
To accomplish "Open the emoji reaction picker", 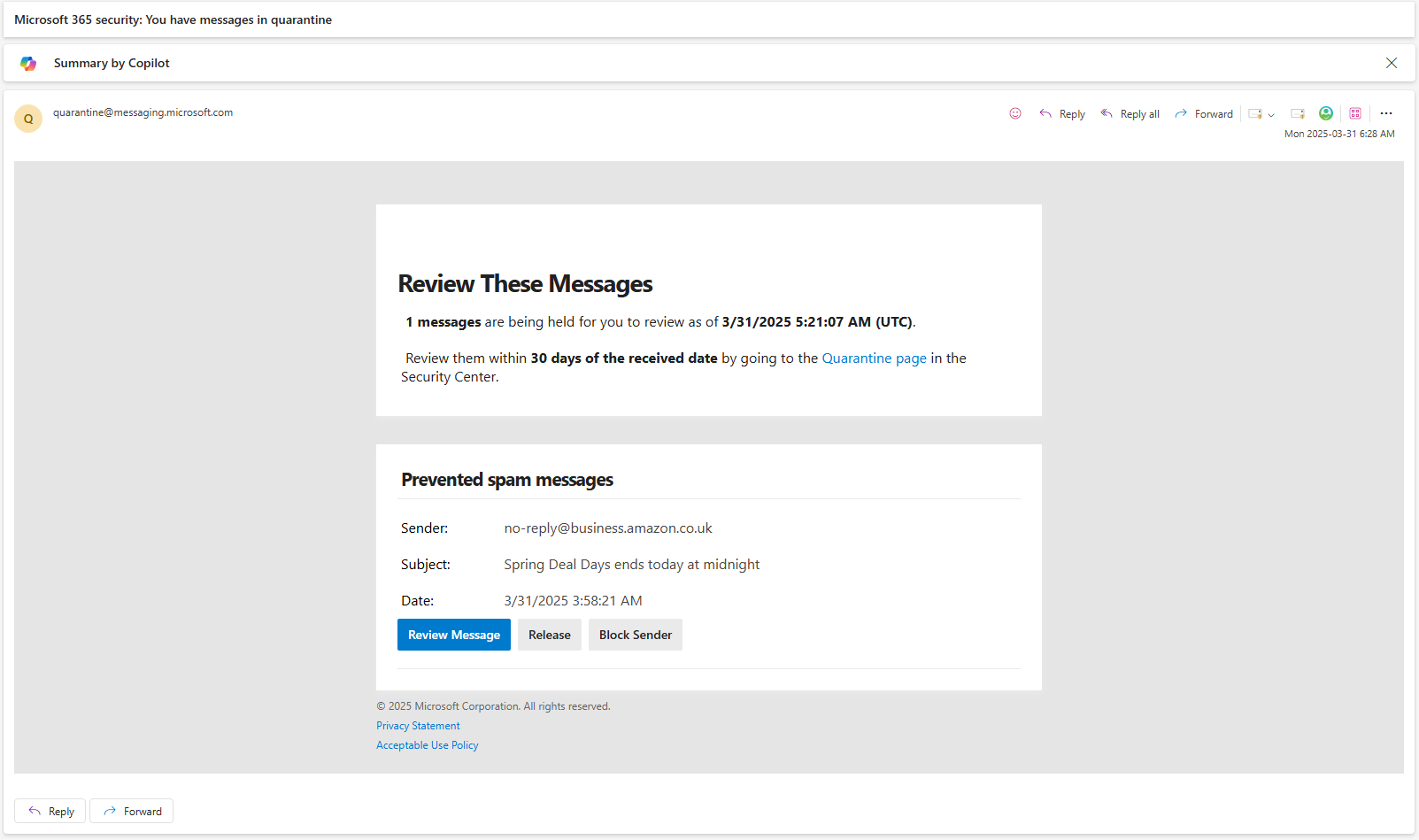I will coord(1015,113).
